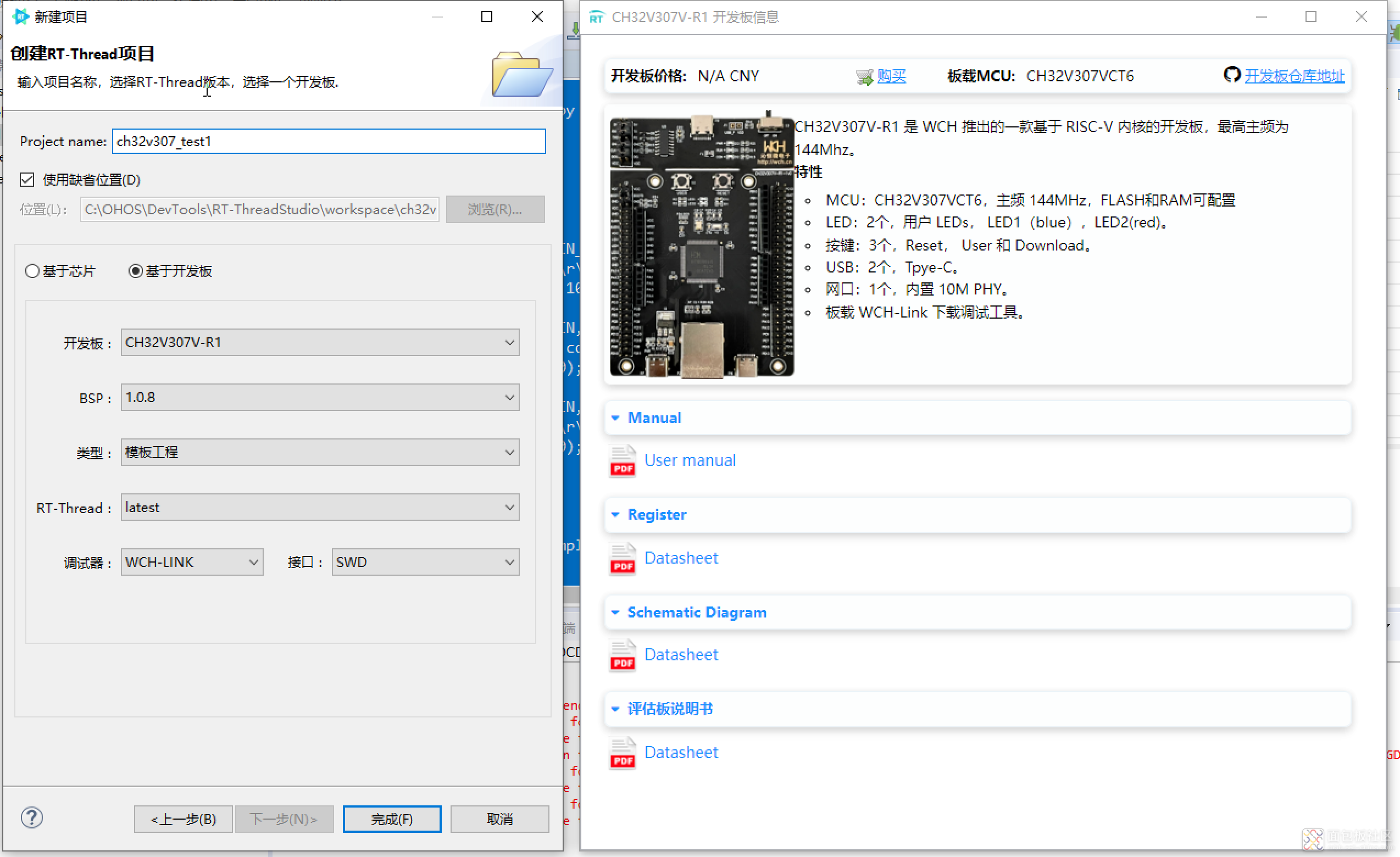The height and width of the screenshot is (857, 1400).
Task: Toggle the 使用缺省位置 checkbox
Action: click(27, 180)
